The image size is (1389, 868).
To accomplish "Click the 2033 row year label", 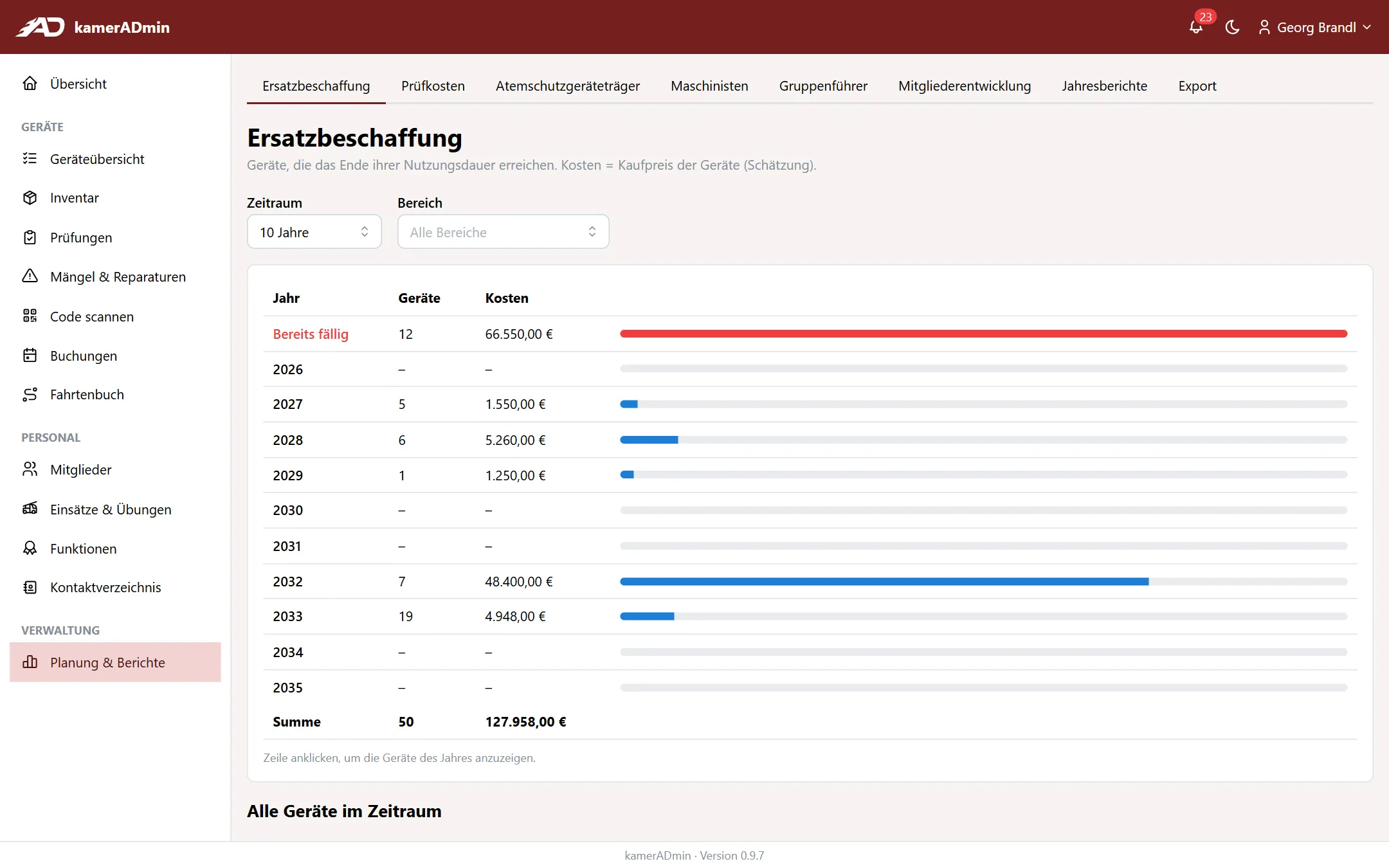I will coord(287,616).
